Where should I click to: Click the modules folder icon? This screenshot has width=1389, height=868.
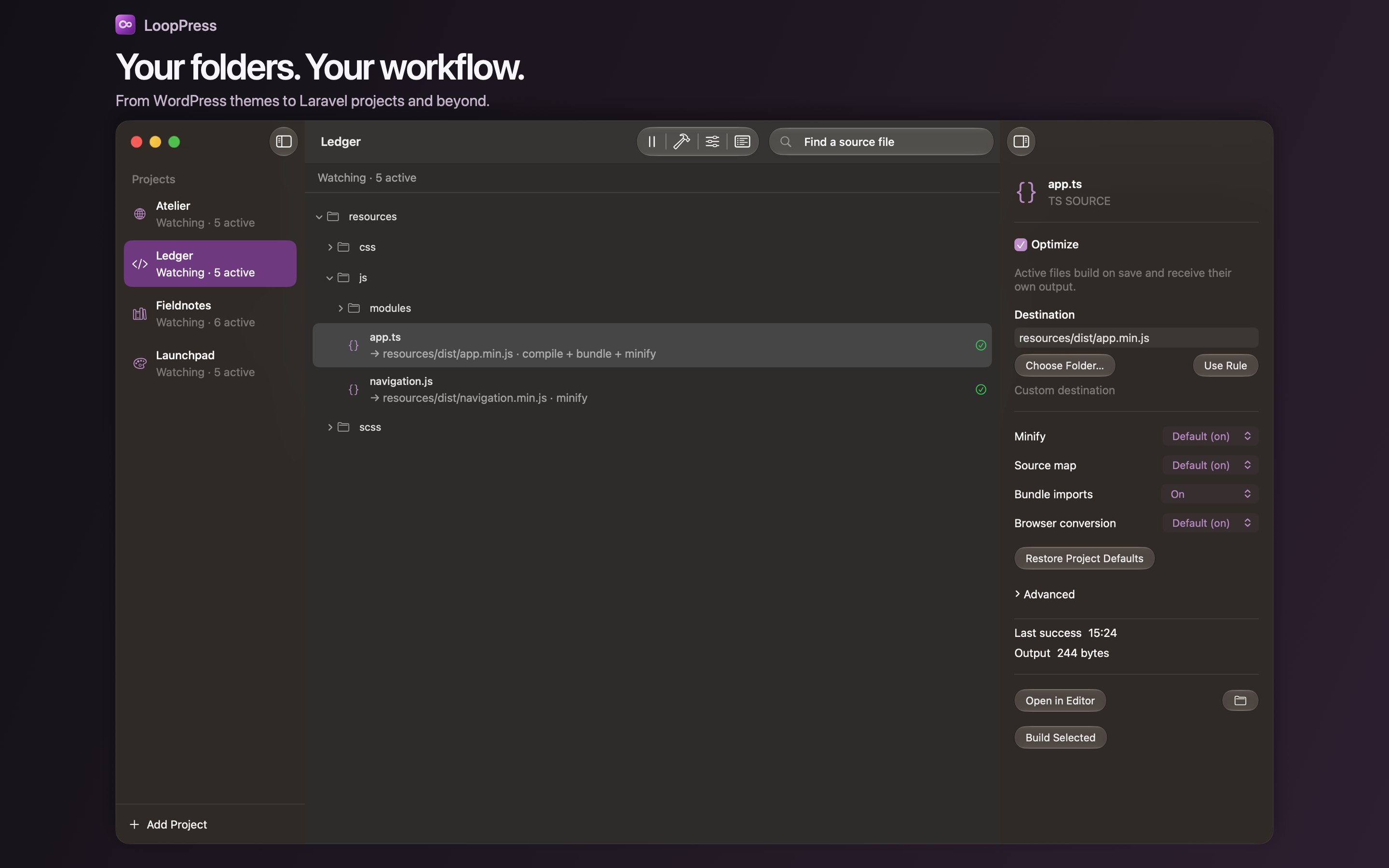coord(354,308)
